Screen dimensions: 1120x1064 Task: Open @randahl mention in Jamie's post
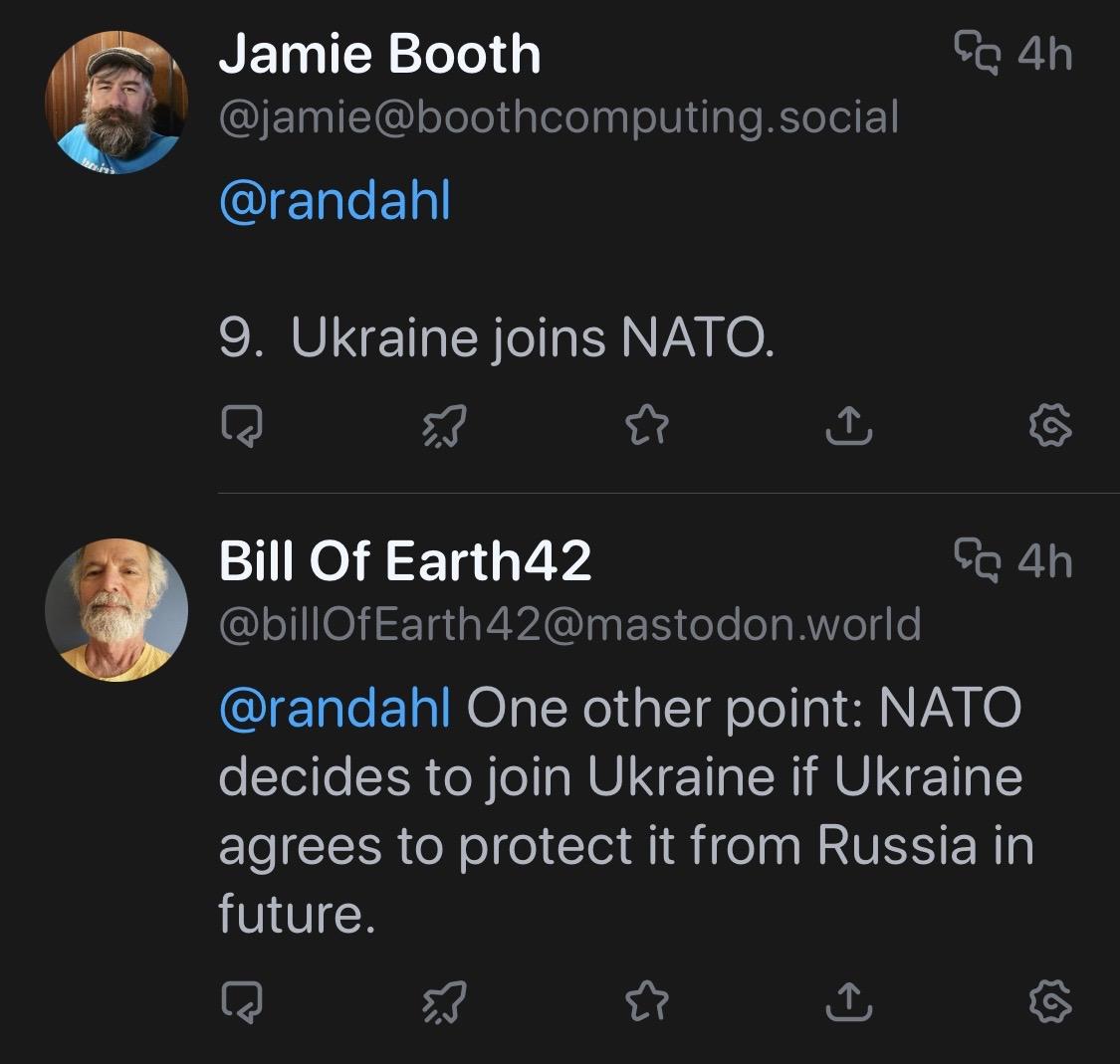pos(335,201)
